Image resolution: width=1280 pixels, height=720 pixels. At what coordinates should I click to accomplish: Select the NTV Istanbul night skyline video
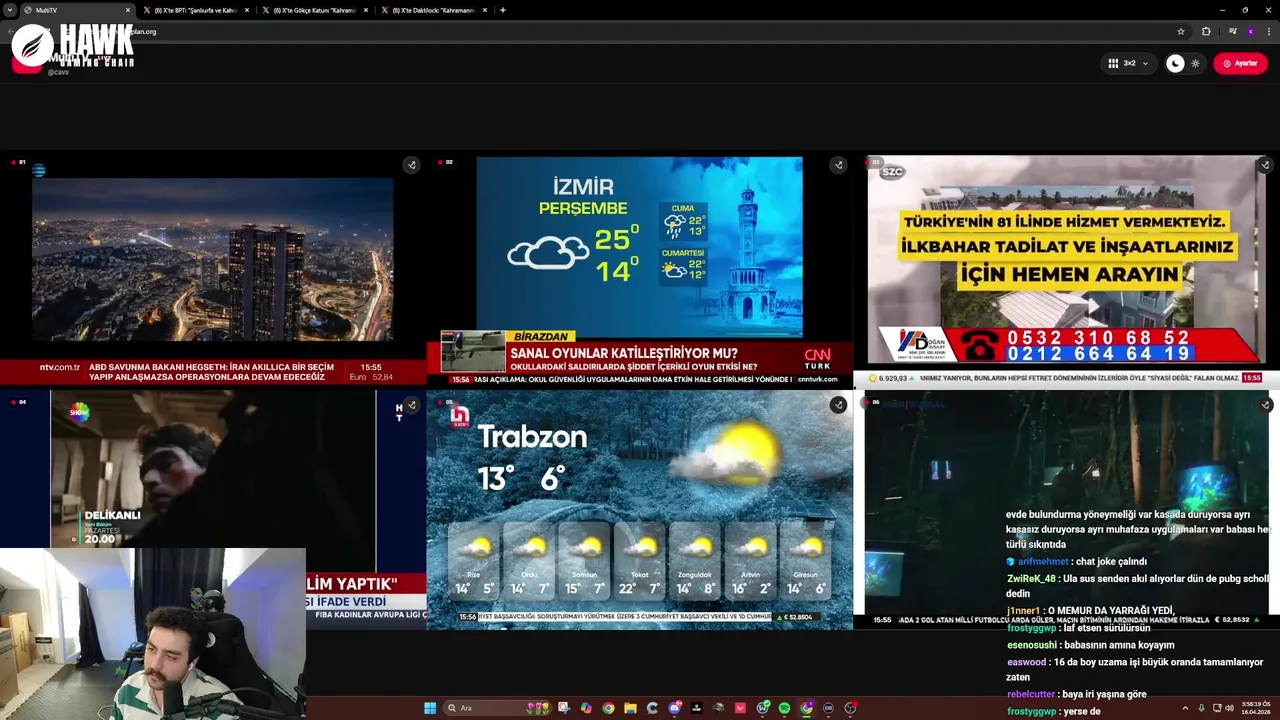tap(212, 259)
